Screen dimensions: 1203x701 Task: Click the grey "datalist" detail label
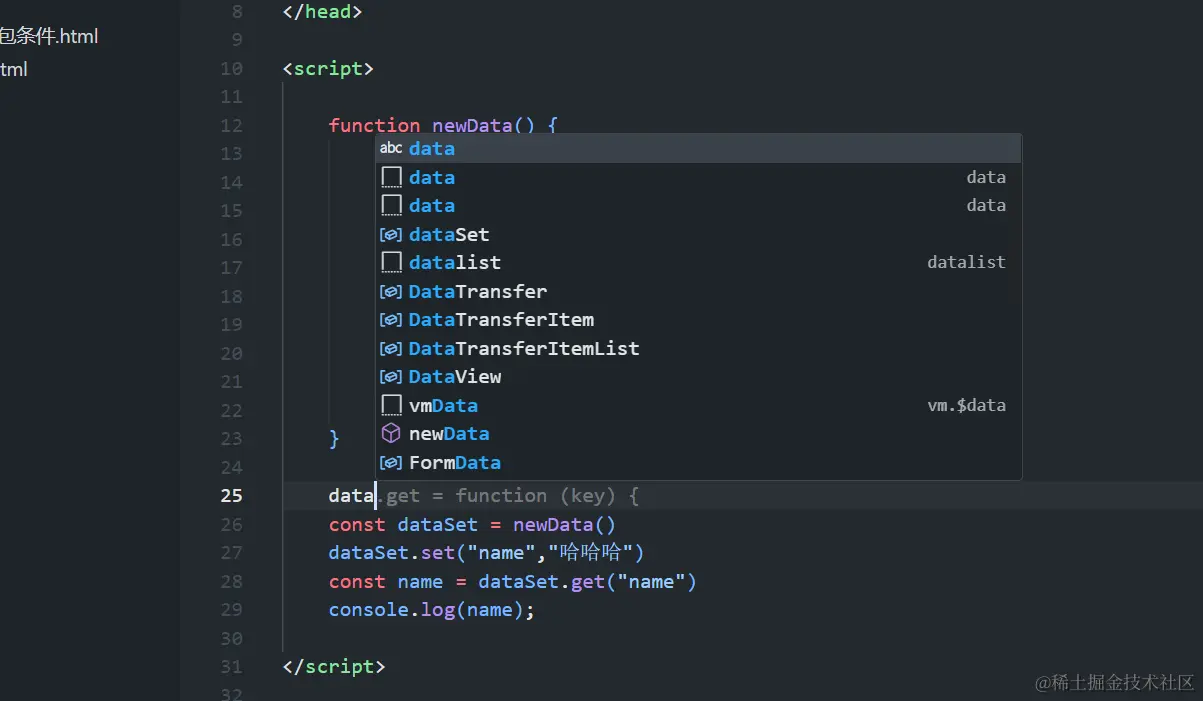966,262
